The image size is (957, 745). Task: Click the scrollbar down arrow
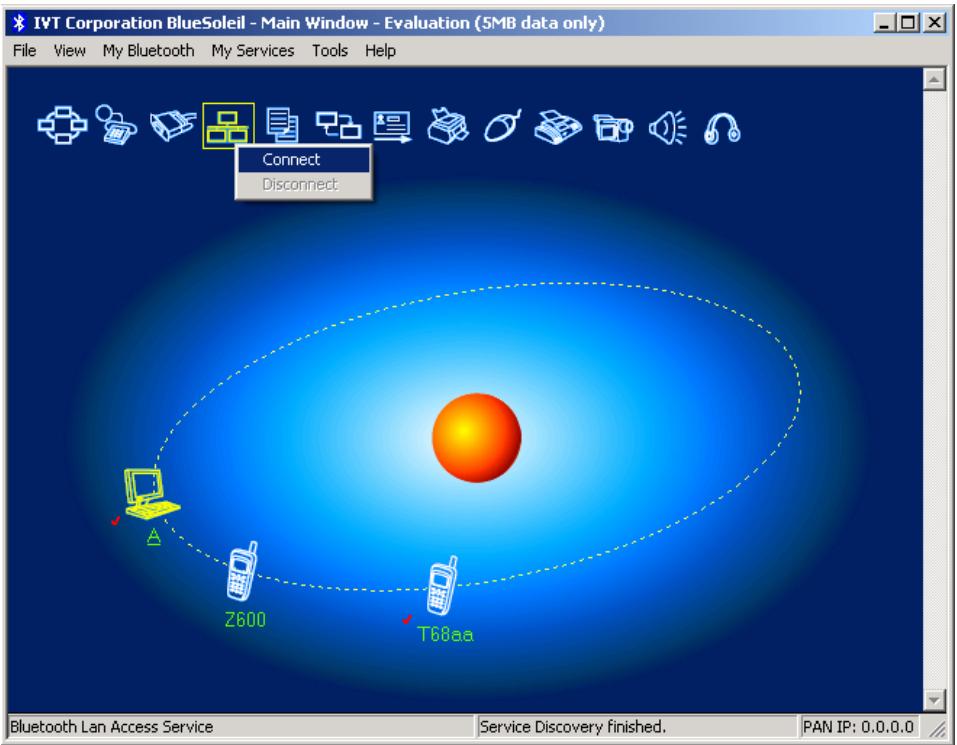click(934, 699)
